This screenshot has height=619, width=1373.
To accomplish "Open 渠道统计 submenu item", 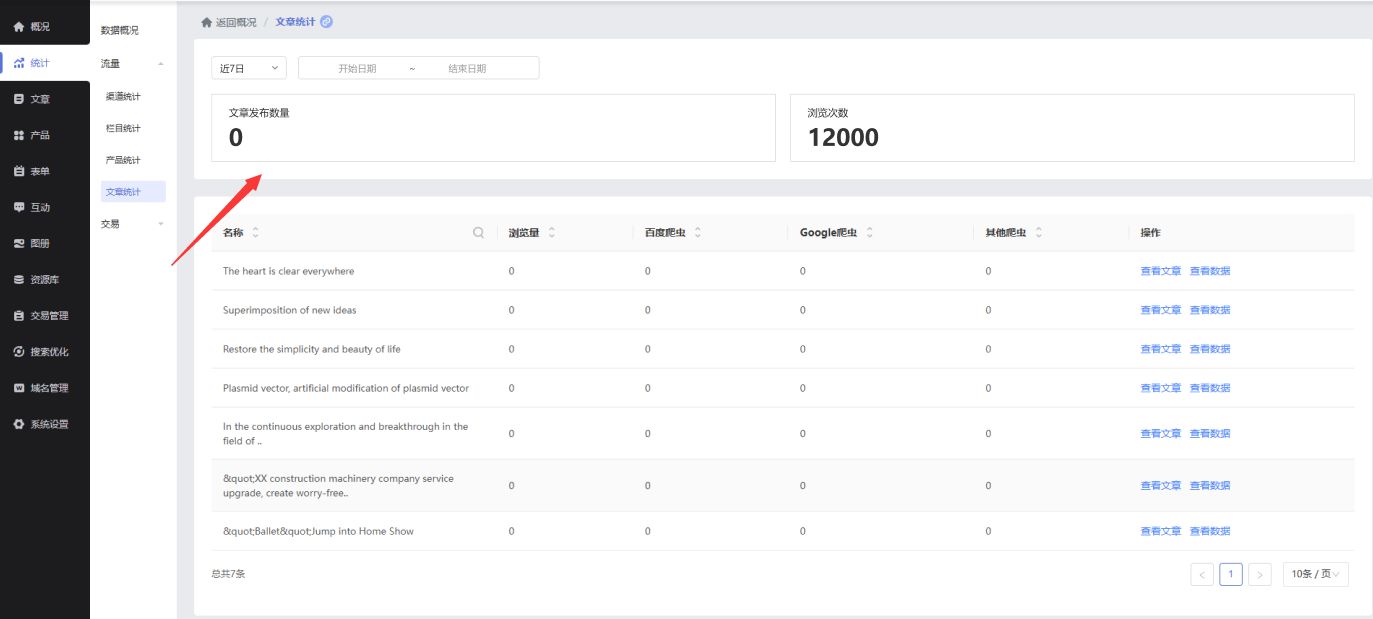I will click(123, 96).
